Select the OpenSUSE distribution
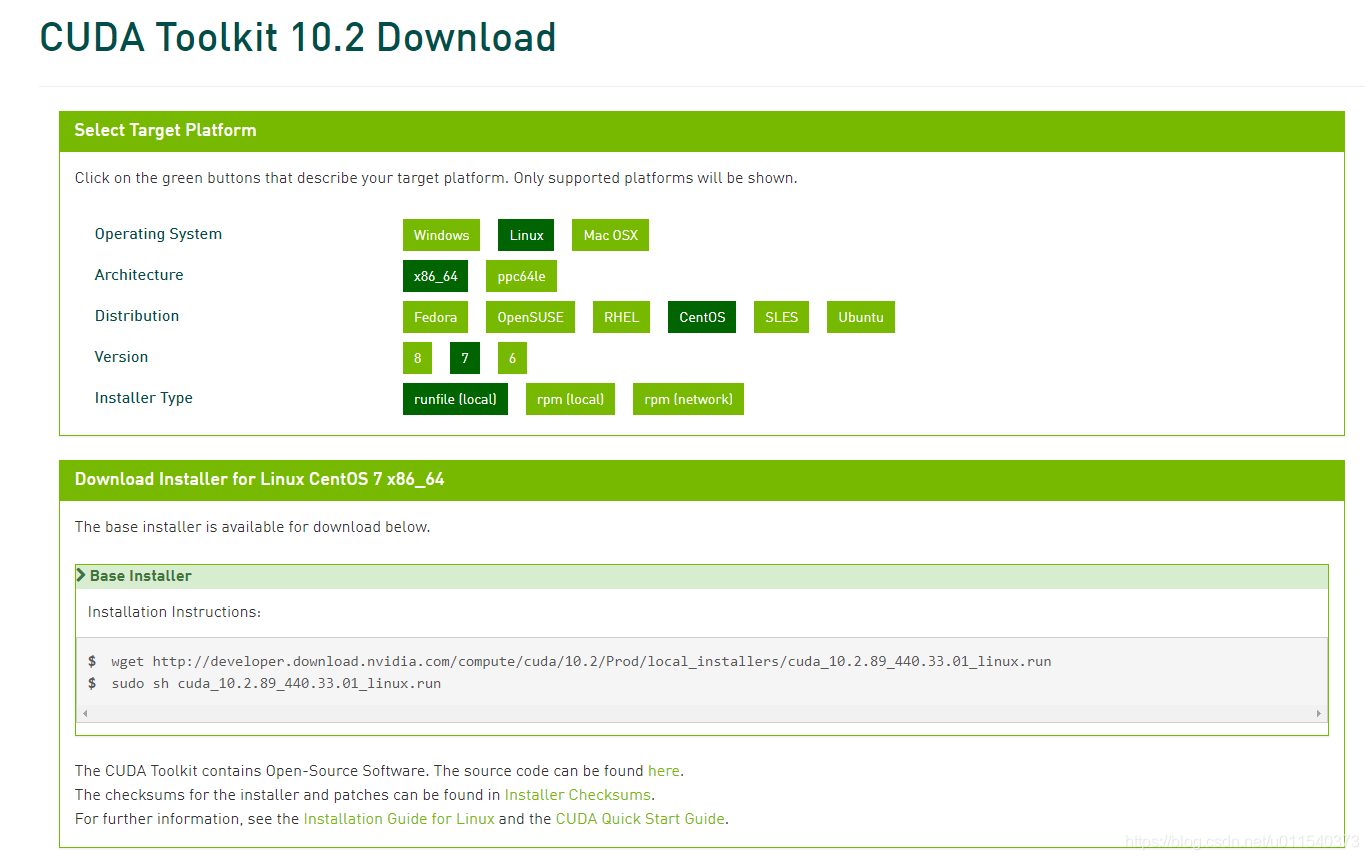Viewport: 1369px width, 860px height. [530, 317]
